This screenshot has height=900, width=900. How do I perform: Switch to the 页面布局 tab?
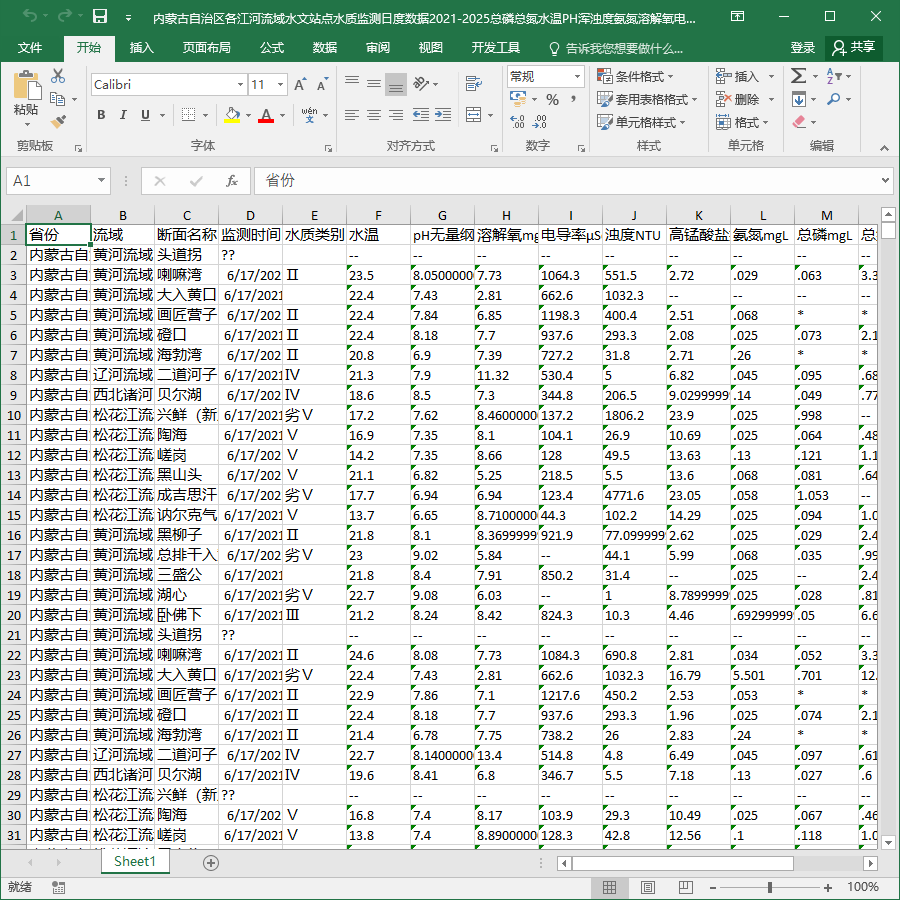207,48
